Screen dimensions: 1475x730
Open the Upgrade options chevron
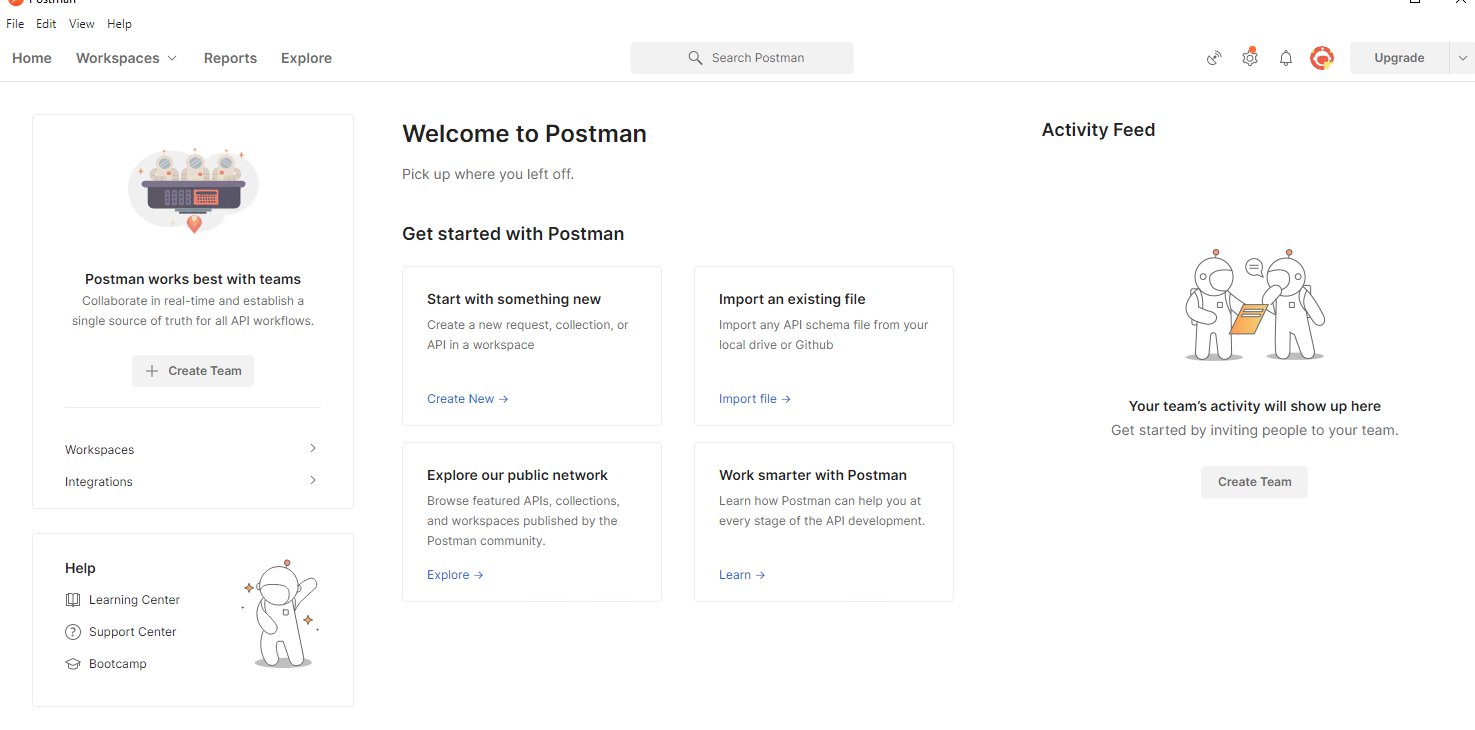tap(1461, 58)
